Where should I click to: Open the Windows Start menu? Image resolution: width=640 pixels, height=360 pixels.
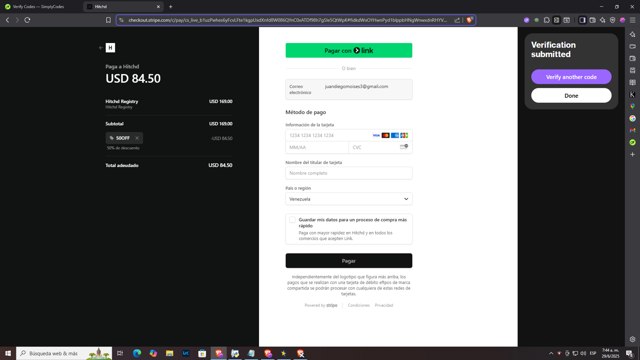(8, 353)
